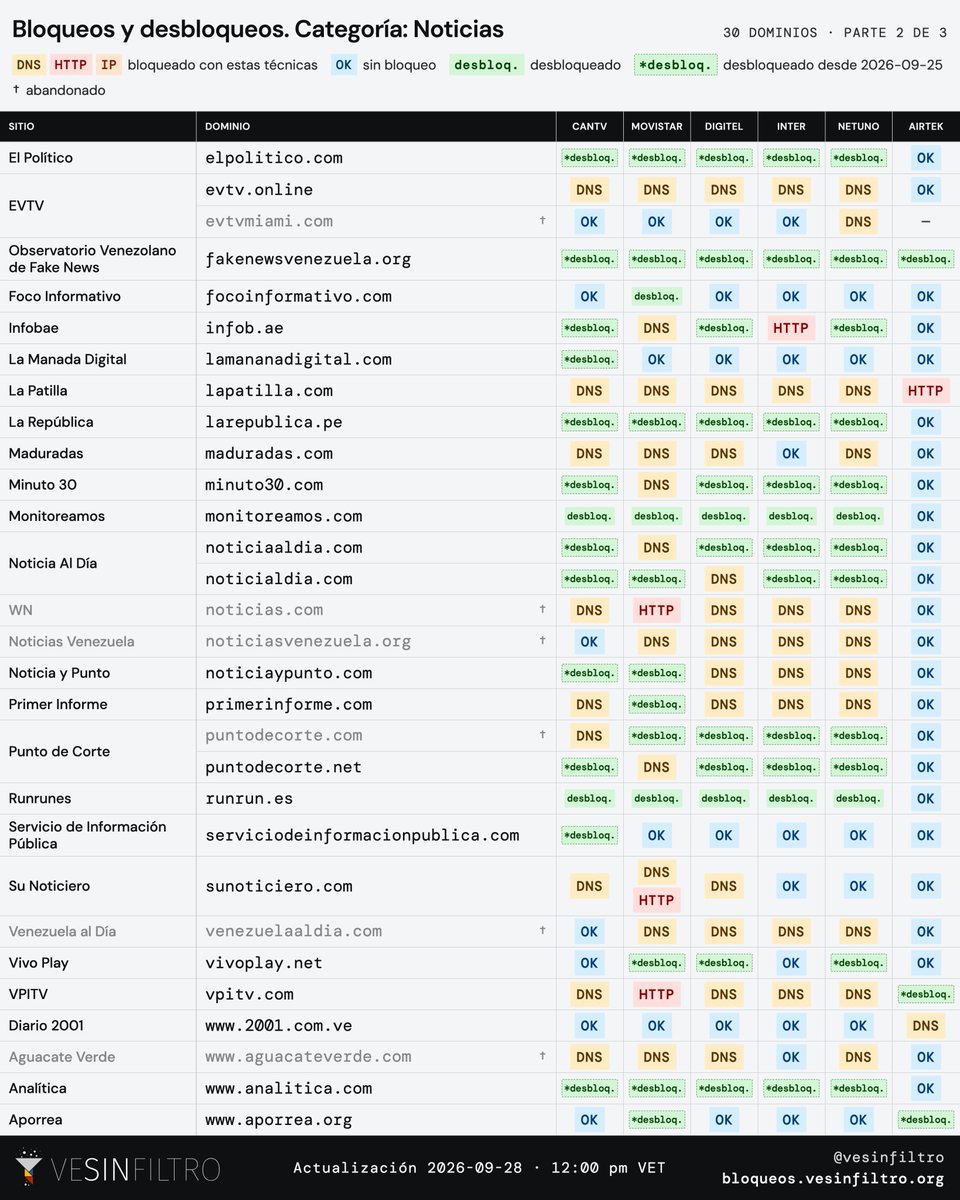This screenshot has width=960, height=1200.
Task: Click the 'Bloqueos y desbloqueos' title
Action: [x=258, y=30]
